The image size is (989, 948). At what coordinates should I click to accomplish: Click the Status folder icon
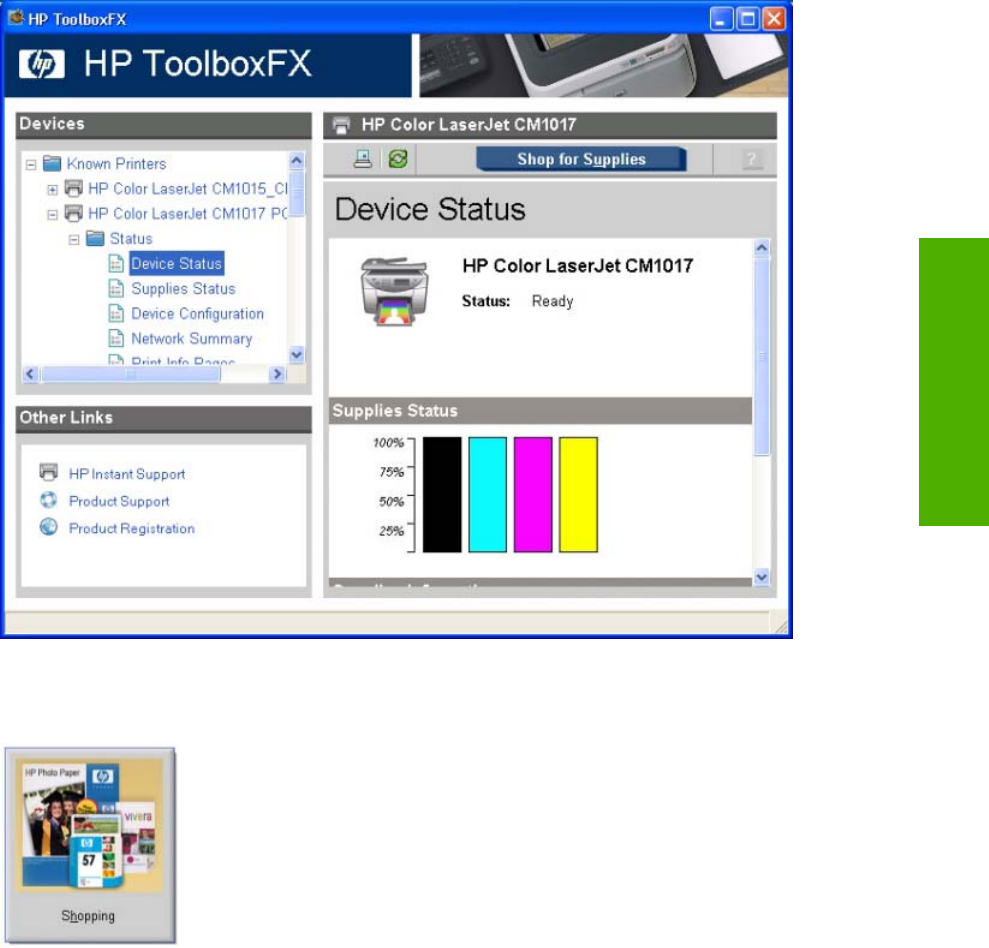pyautogui.click(x=95, y=238)
